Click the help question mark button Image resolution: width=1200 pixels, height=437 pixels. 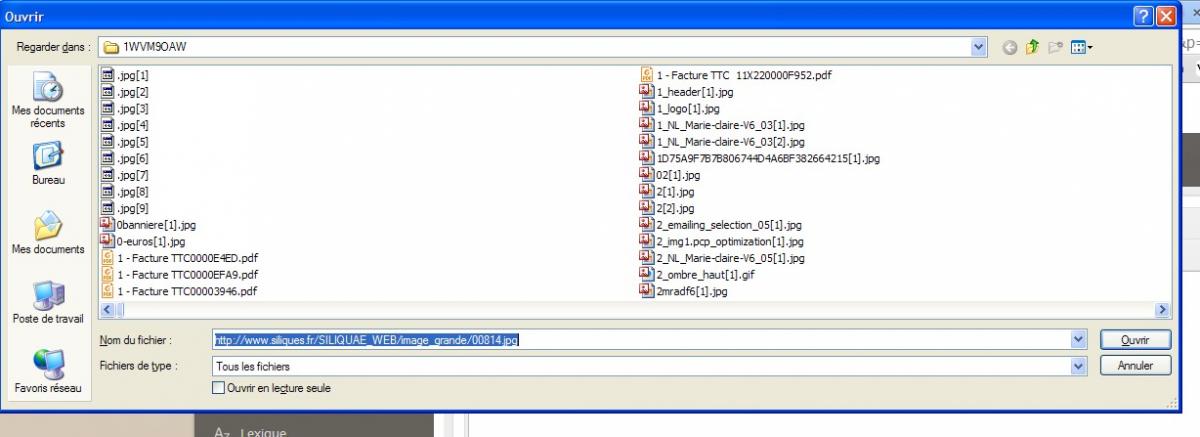(1144, 16)
